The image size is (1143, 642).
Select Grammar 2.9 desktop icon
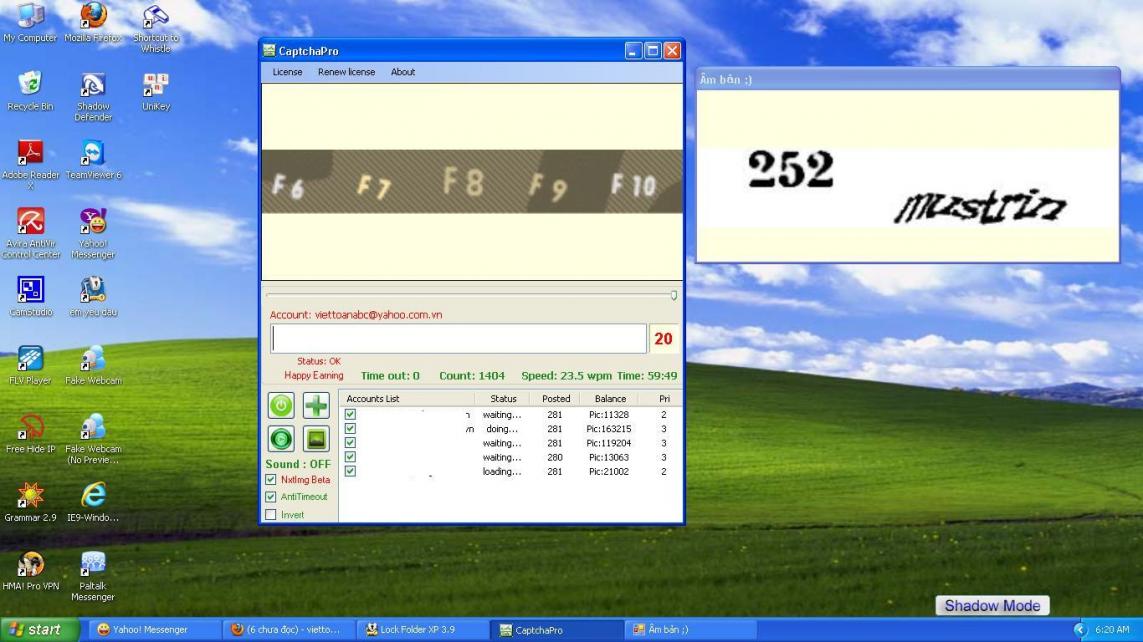(x=30, y=502)
